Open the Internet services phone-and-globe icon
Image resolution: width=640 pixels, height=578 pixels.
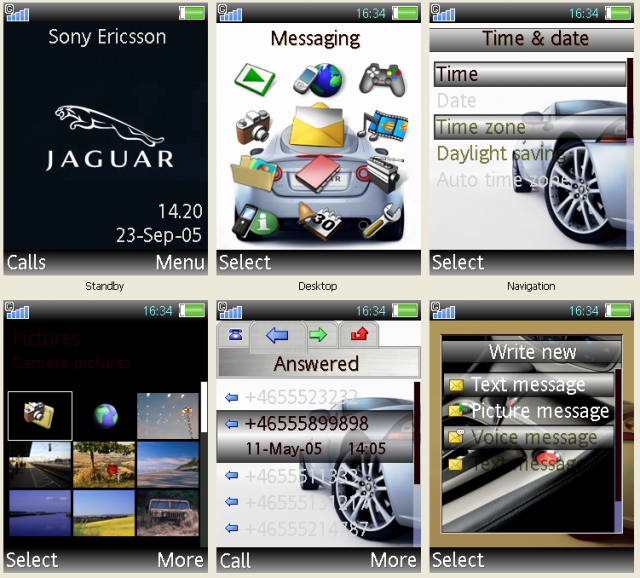coord(318,80)
